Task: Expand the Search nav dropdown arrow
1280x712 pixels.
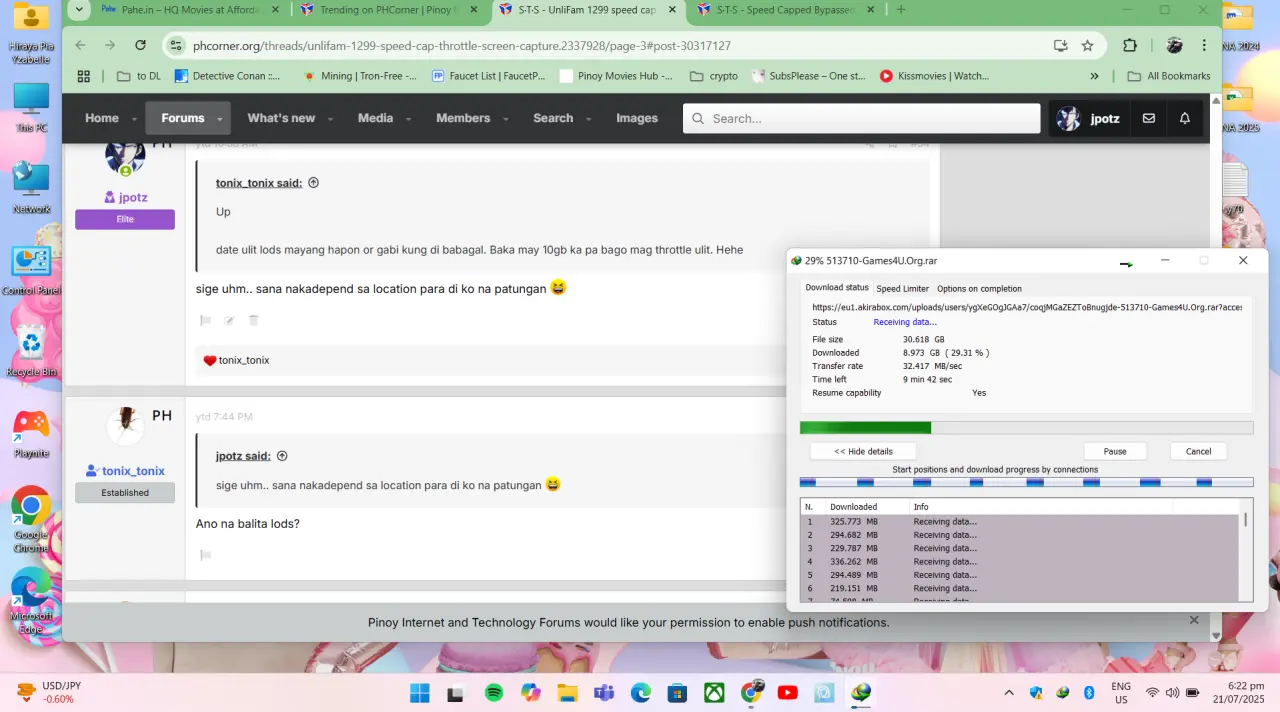Action: 588,119
